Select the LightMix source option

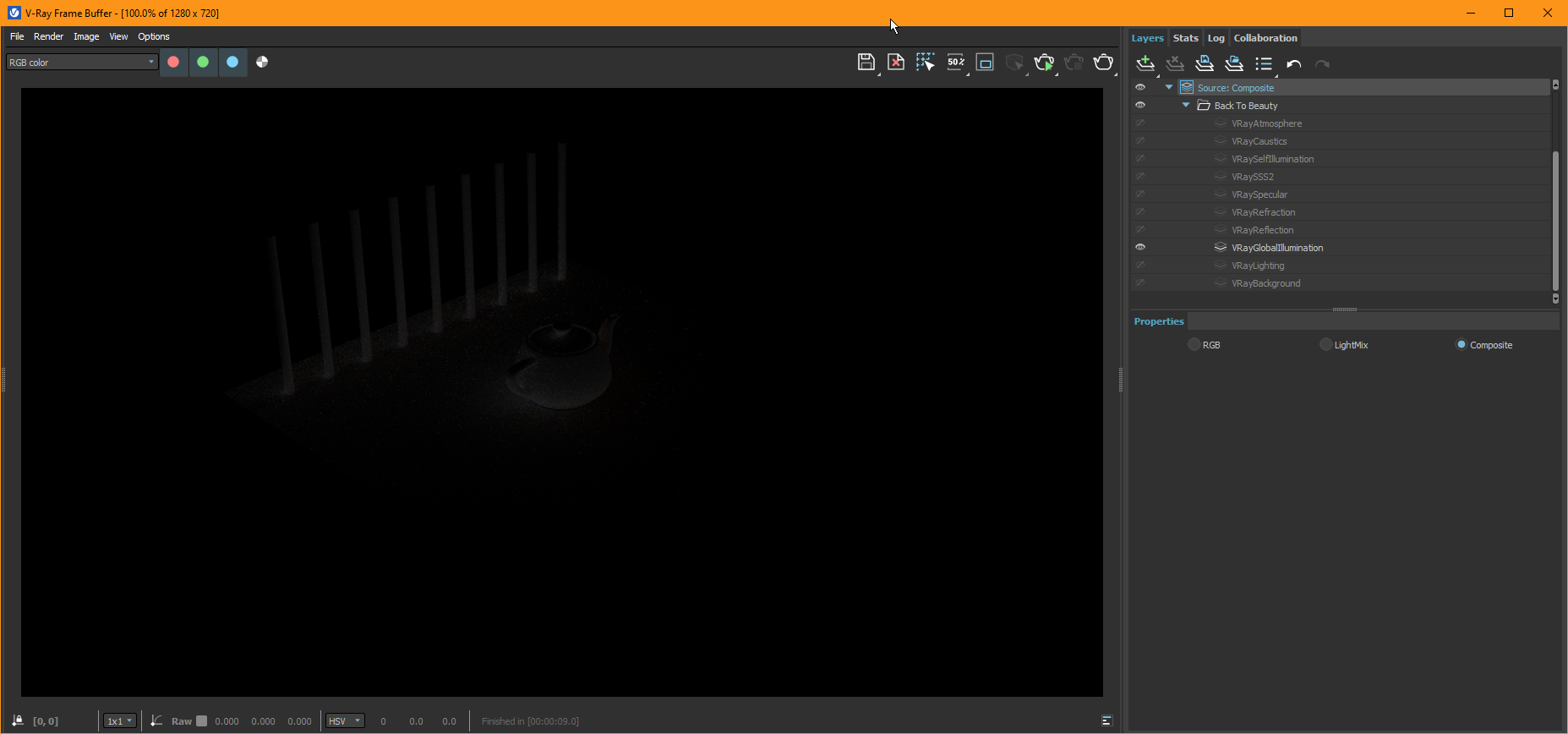1325,344
